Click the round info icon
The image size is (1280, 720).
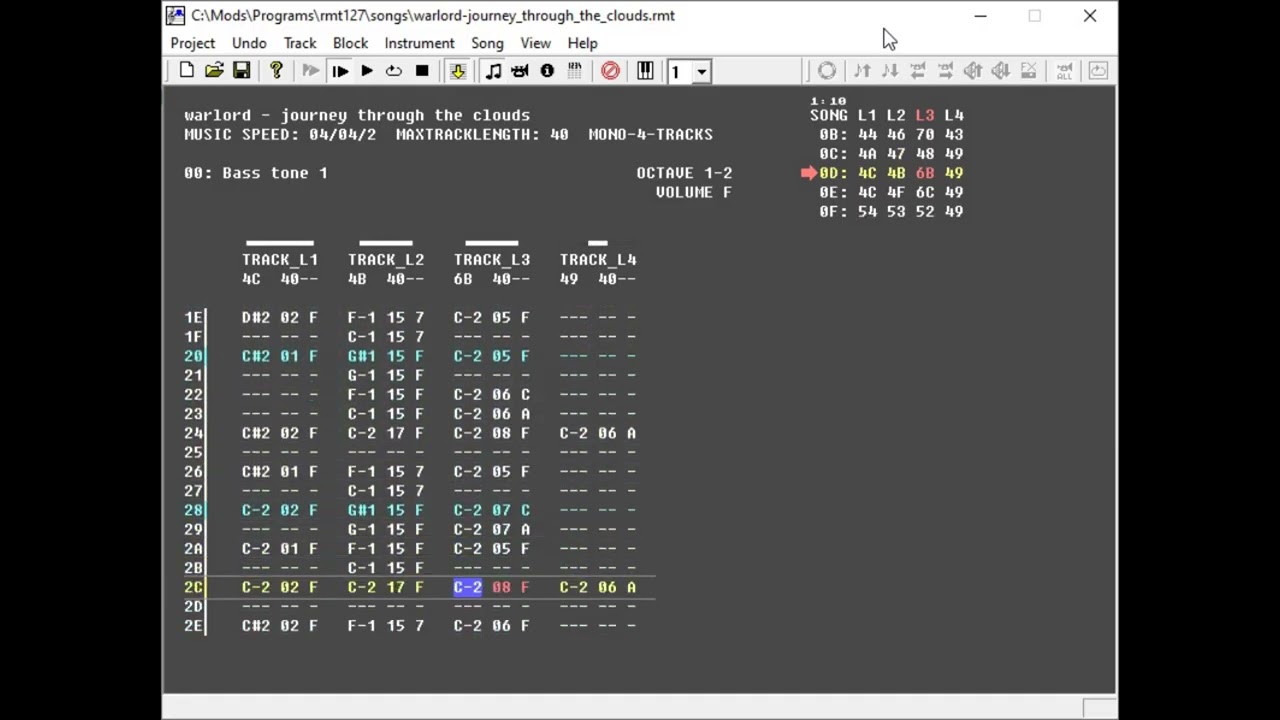point(547,71)
